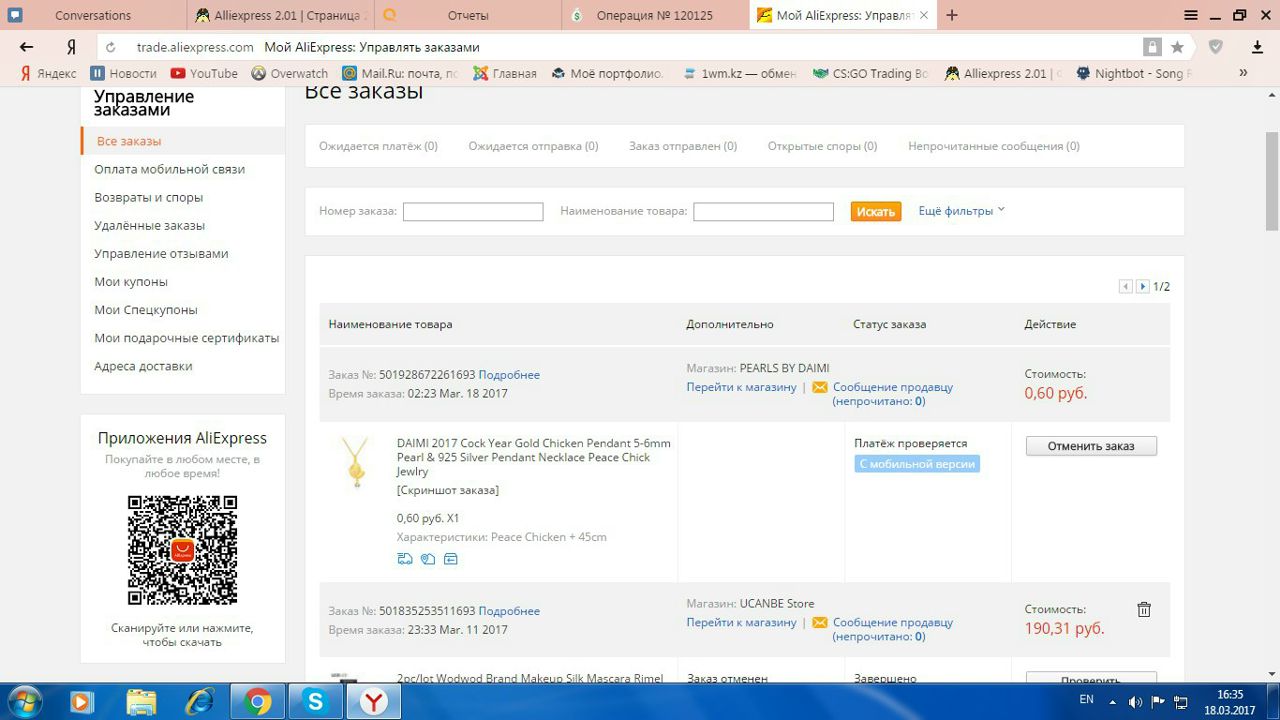Click the truck delivery icon under DAIMI item
The image size is (1280, 720).
405,559
